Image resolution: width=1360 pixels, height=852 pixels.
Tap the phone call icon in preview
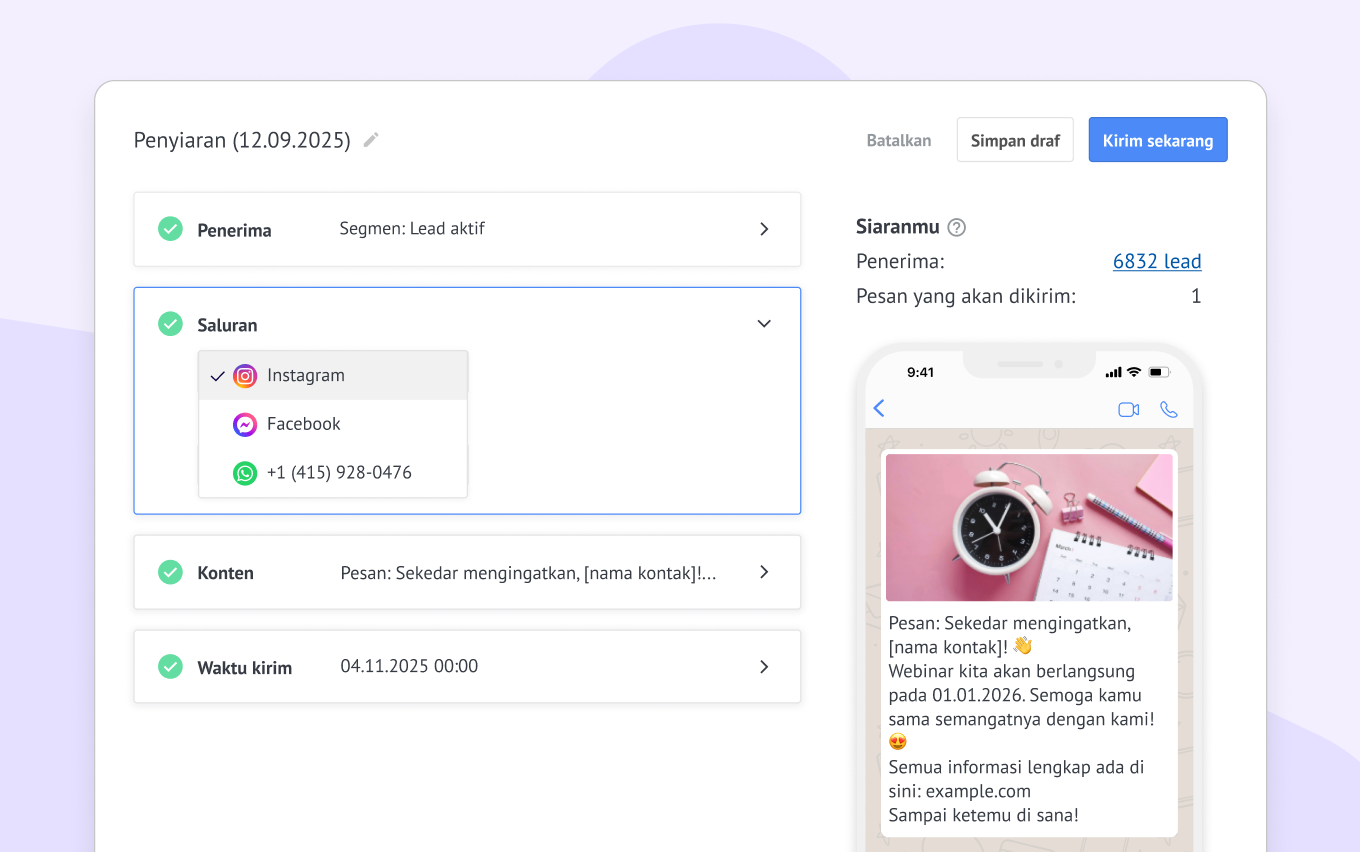tap(1168, 409)
